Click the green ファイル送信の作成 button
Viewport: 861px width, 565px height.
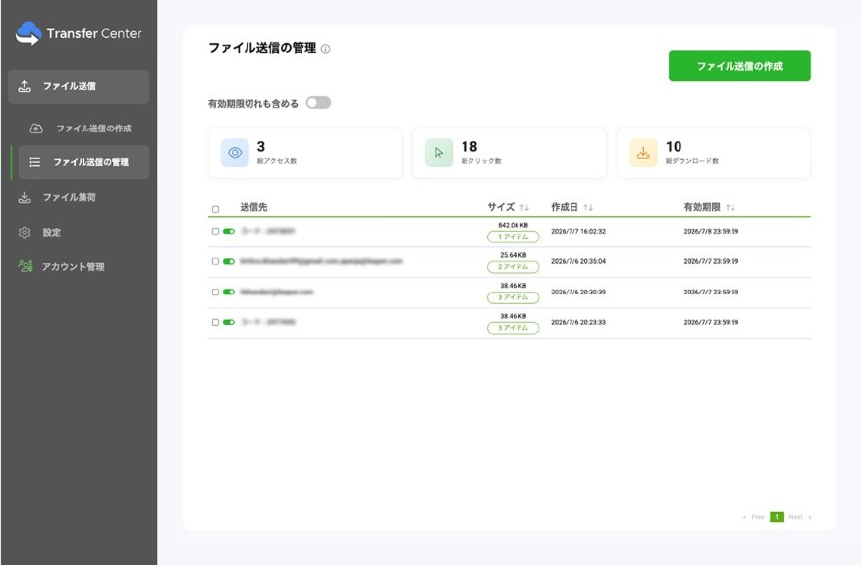tap(740, 66)
